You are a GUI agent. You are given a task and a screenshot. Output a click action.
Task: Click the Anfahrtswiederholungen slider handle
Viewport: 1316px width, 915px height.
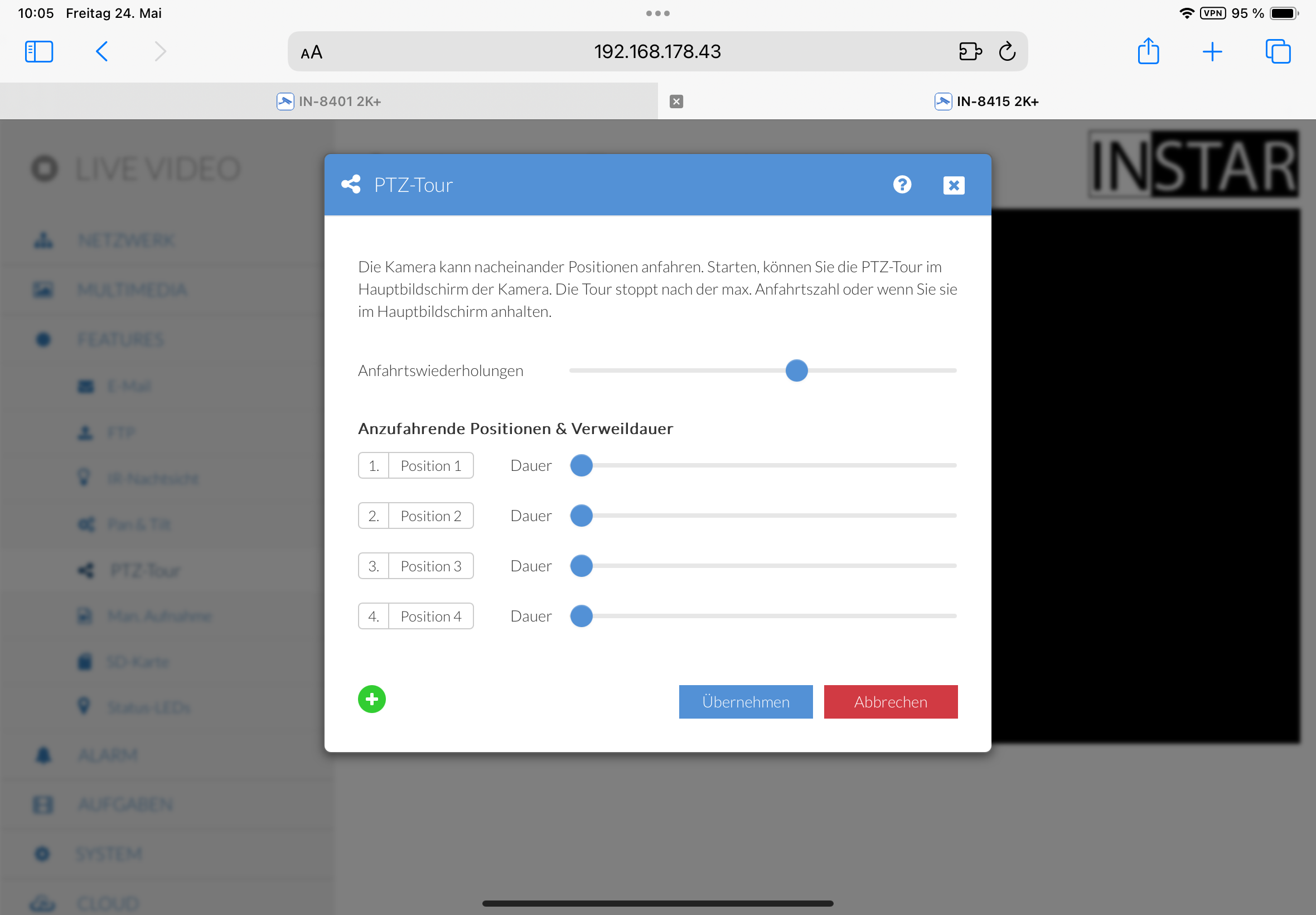point(796,370)
